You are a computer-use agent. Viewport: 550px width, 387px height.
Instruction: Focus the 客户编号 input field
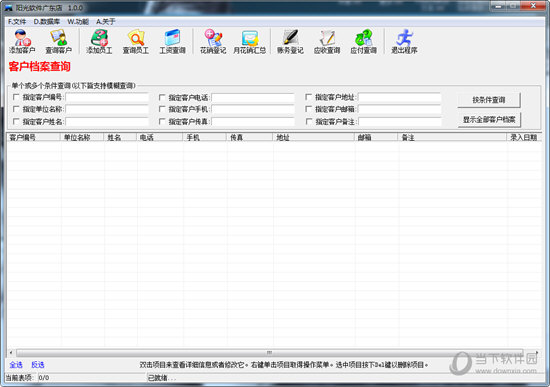point(107,97)
